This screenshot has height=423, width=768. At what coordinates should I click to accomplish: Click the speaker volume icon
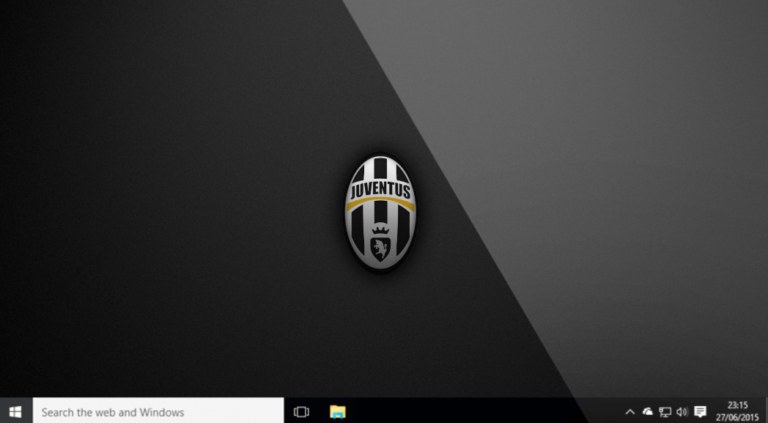tap(682, 412)
